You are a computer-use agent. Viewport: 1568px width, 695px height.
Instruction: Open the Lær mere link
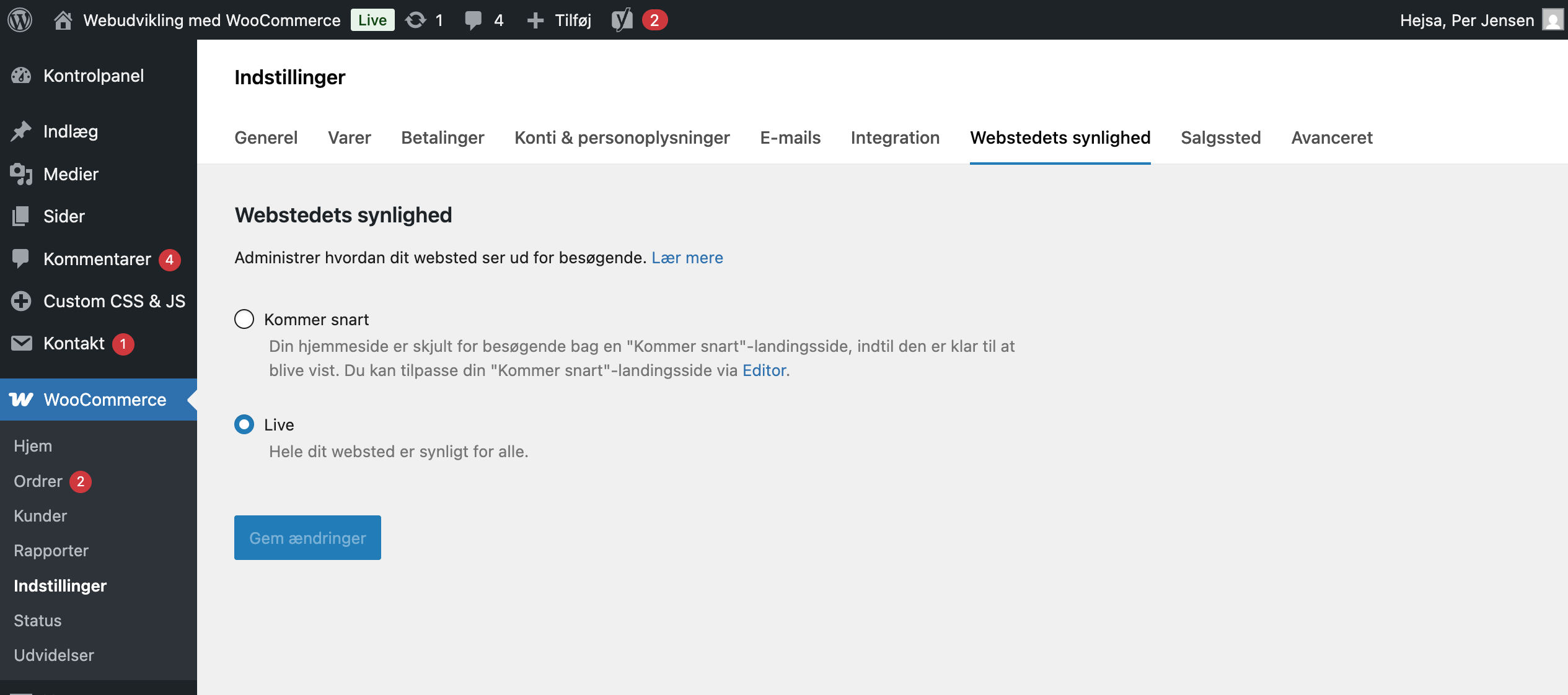[x=687, y=258]
